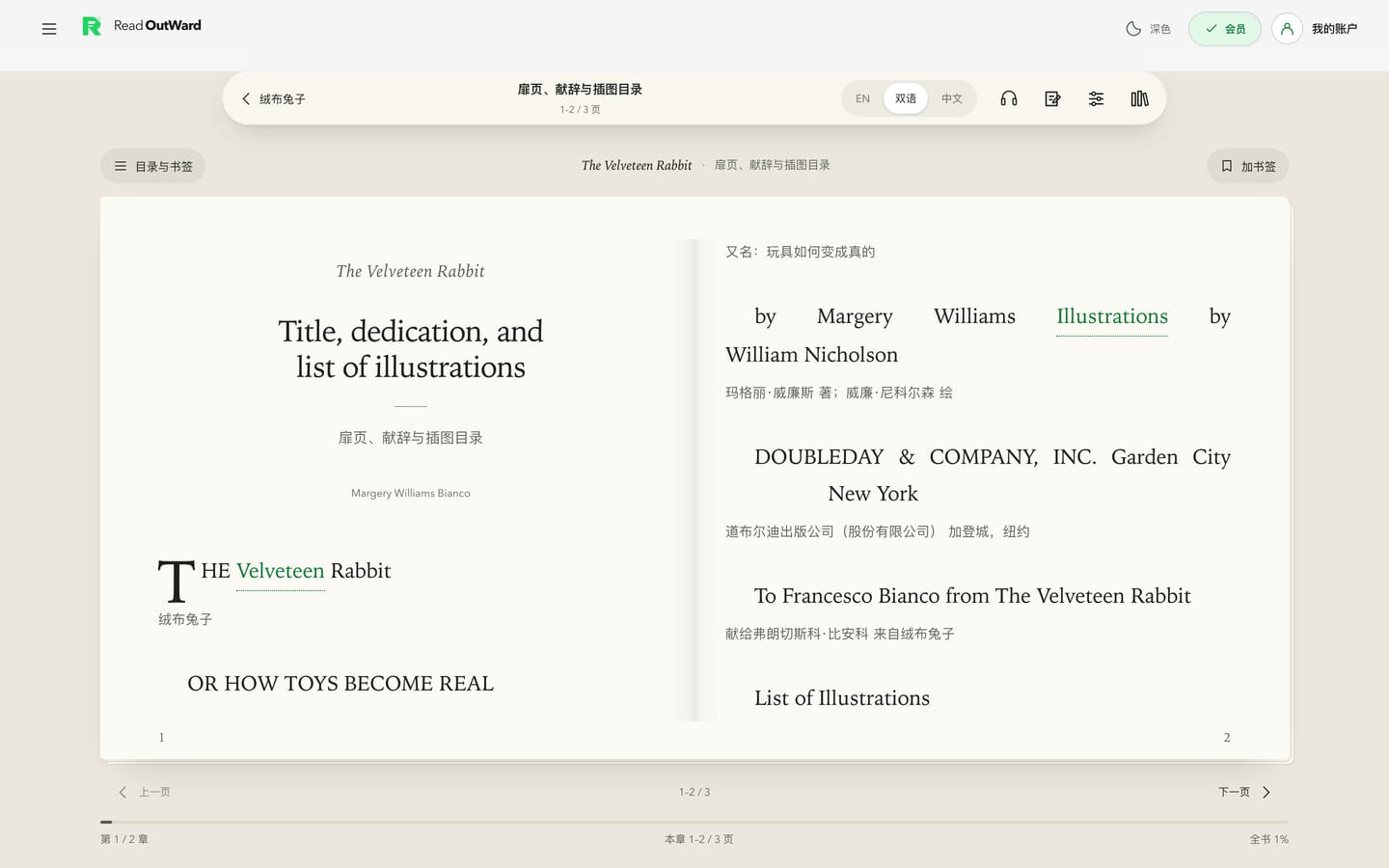Switch reading language to 中文
The height and width of the screenshot is (868, 1389).
(952, 98)
